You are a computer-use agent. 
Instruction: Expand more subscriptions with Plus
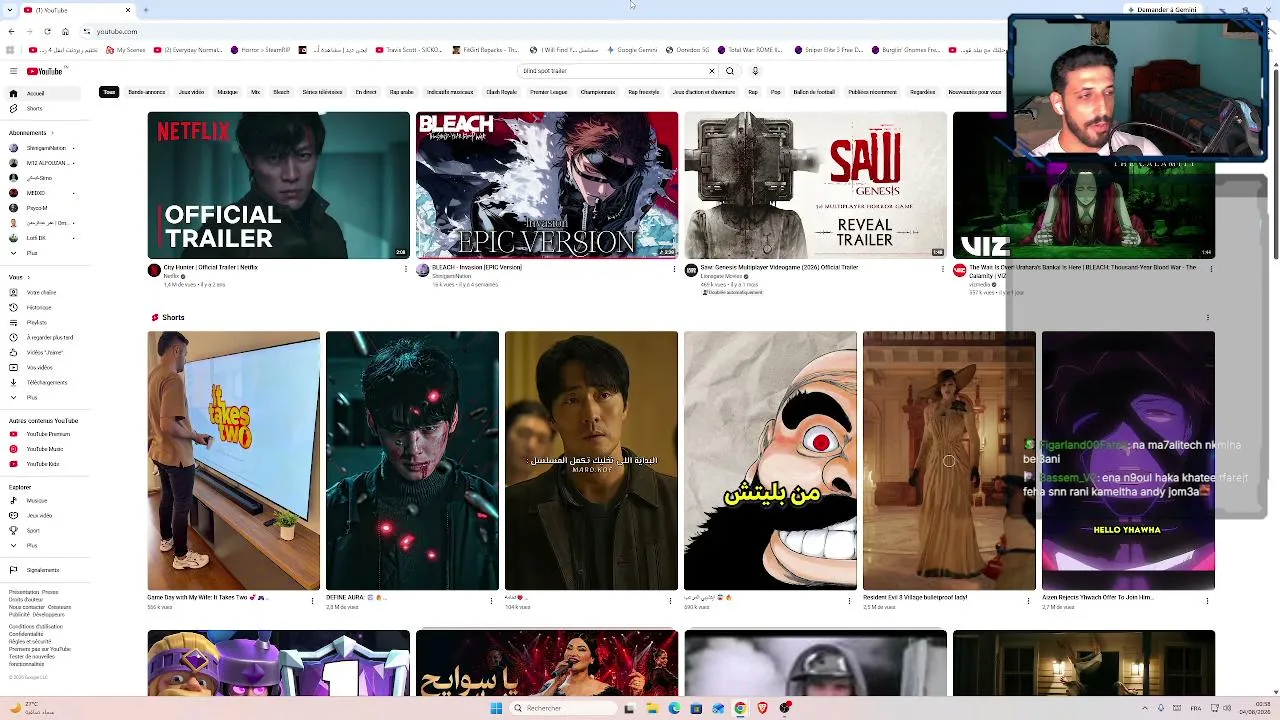coord(46,253)
